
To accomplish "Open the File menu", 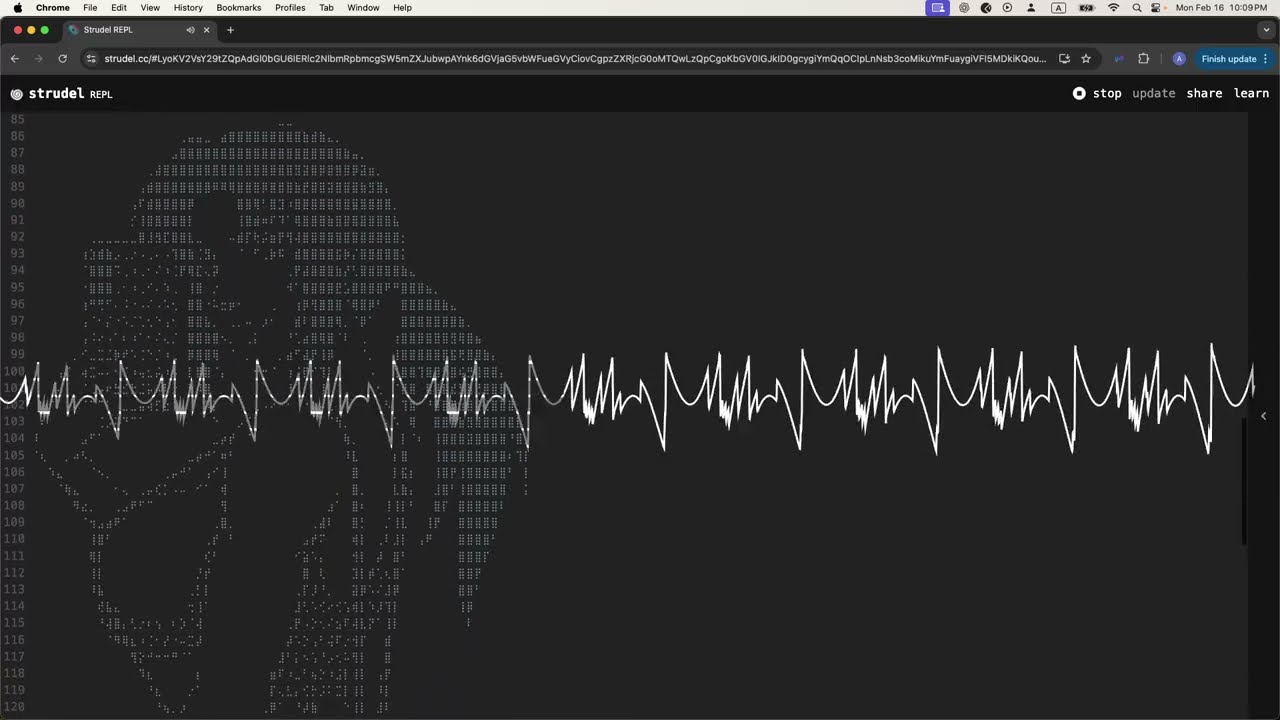I will click(x=90, y=7).
